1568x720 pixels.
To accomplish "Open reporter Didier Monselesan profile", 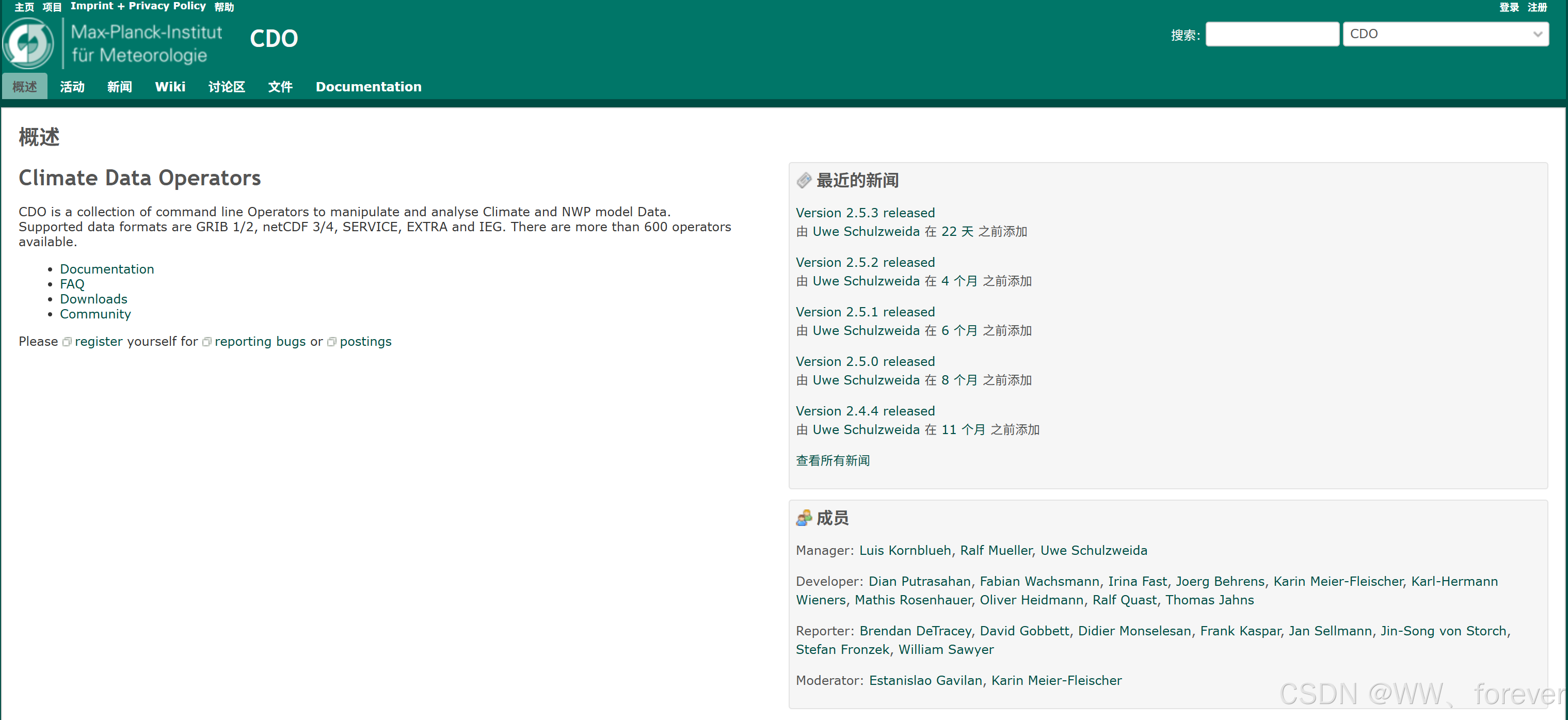I will pos(1134,631).
